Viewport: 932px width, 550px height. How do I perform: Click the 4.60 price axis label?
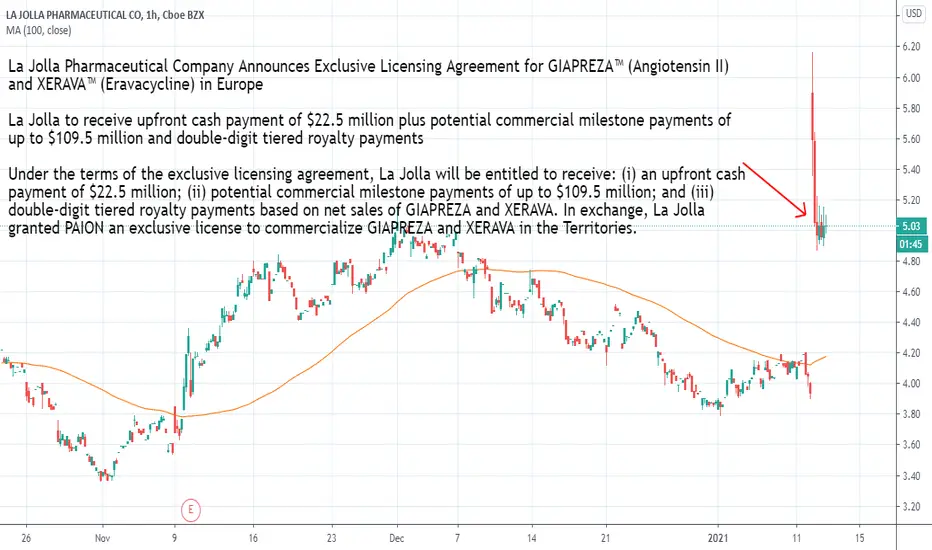(911, 292)
